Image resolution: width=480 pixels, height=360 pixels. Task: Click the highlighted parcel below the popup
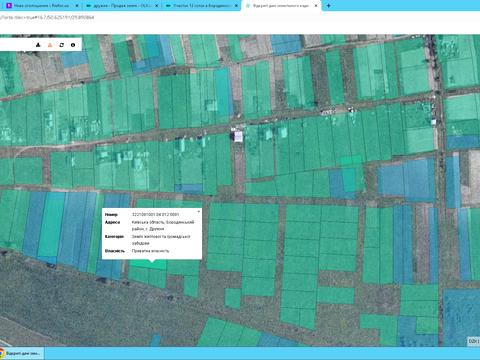[x=148, y=264]
